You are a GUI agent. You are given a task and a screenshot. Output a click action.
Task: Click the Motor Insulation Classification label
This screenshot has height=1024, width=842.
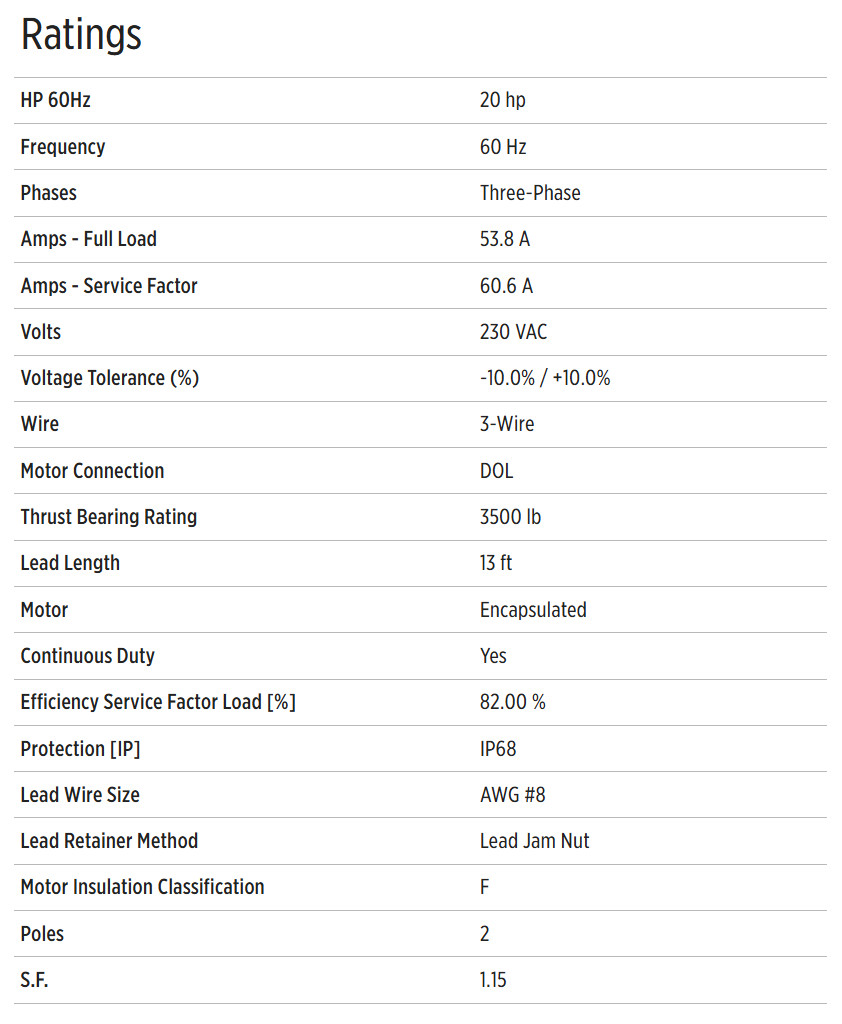(x=142, y=887)
